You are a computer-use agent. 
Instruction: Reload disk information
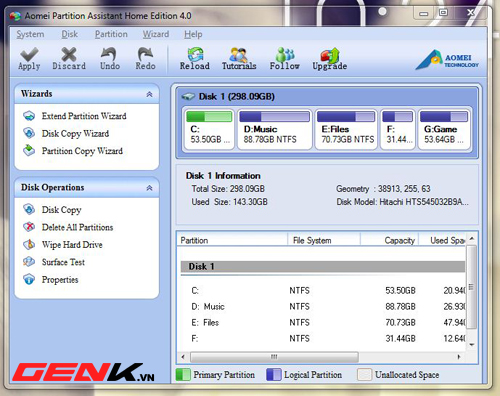pyautogui.click(x=195, y=54)
